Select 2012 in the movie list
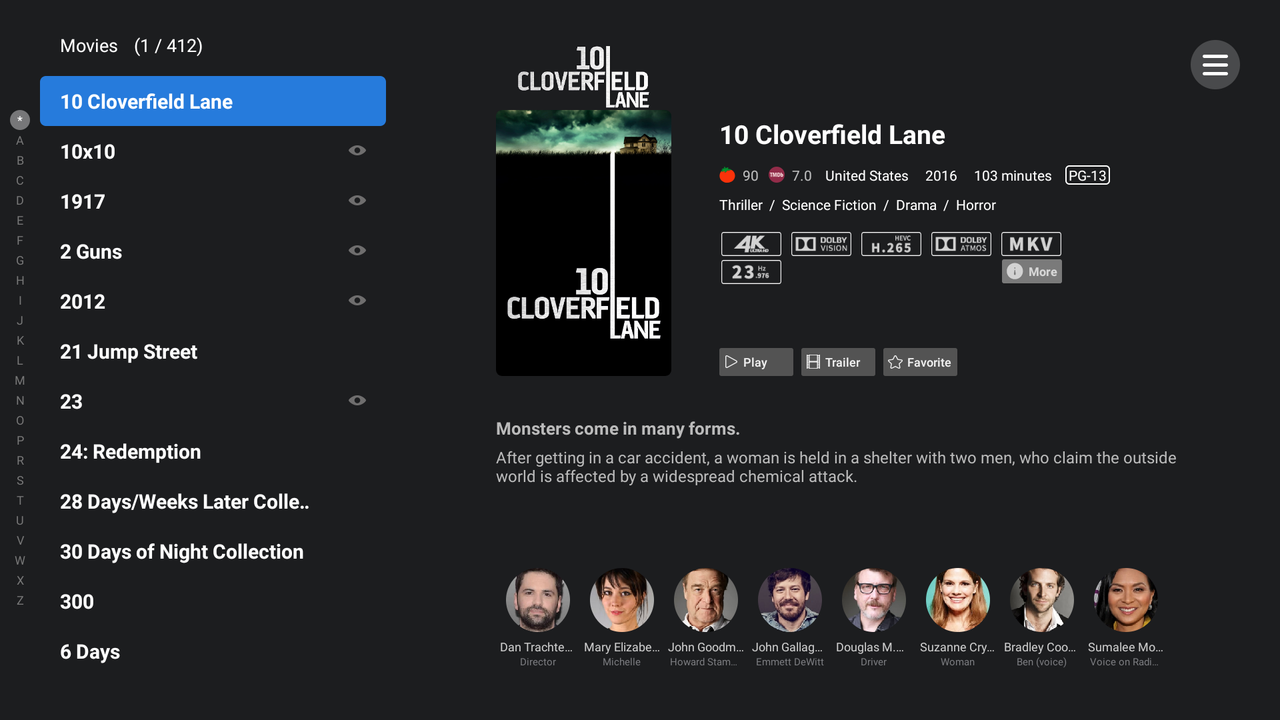The width and height of the screenshot is (1280, 720). [x=213, y=301]
